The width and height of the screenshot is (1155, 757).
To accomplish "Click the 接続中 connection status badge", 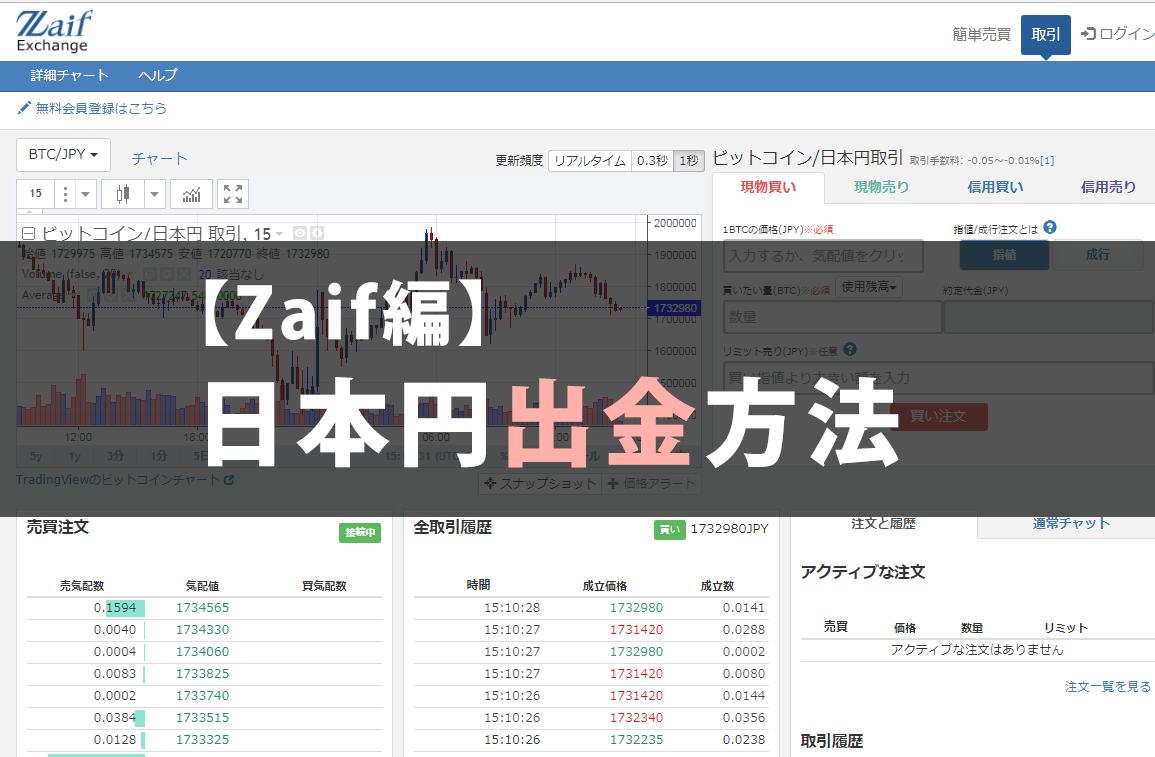I will coord(359,532).
